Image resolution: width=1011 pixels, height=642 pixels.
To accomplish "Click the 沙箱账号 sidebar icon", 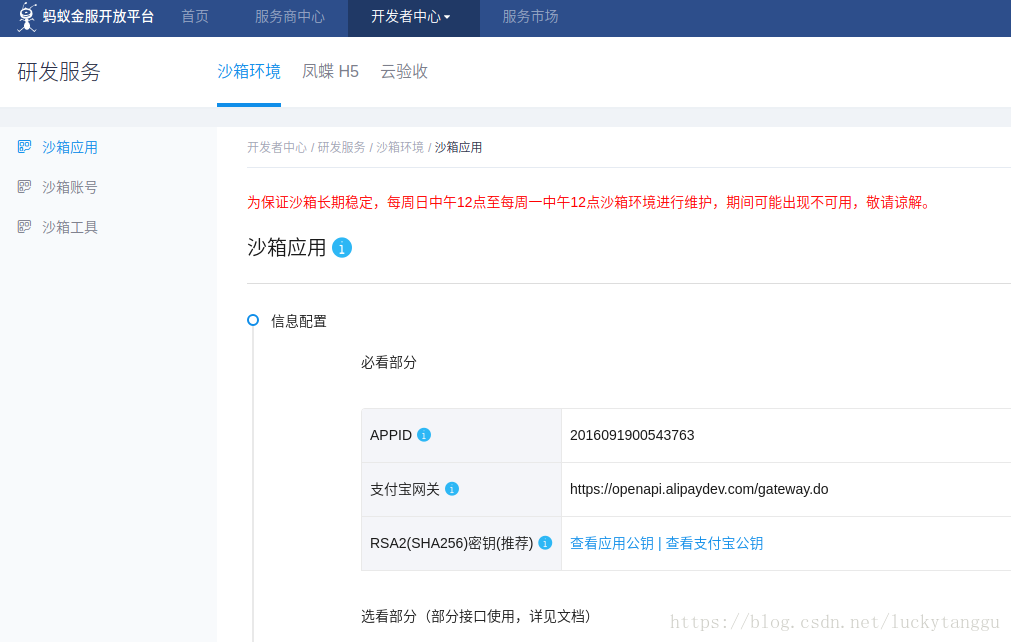I will (25, 187).
